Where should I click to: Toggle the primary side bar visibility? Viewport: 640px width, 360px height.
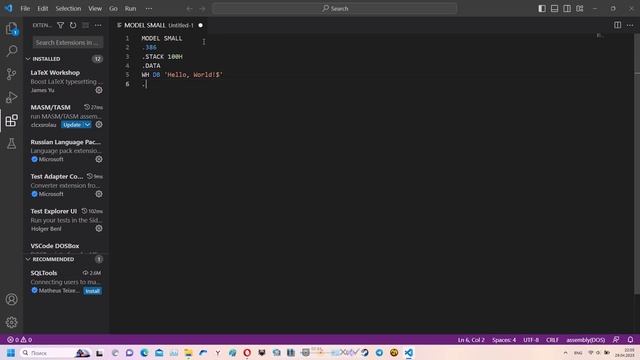coord(542,9)
